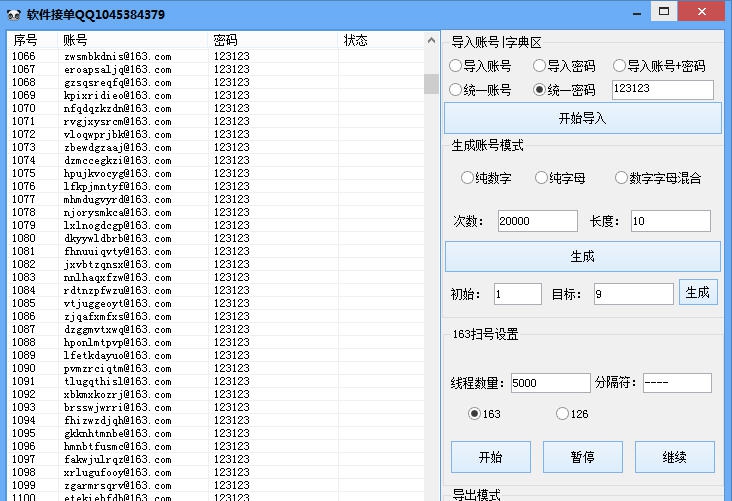732x501 pixels.
Task: Select row 1078 njorysmkca@163.com
Action: pyautogui.click(x=216, y=212)
